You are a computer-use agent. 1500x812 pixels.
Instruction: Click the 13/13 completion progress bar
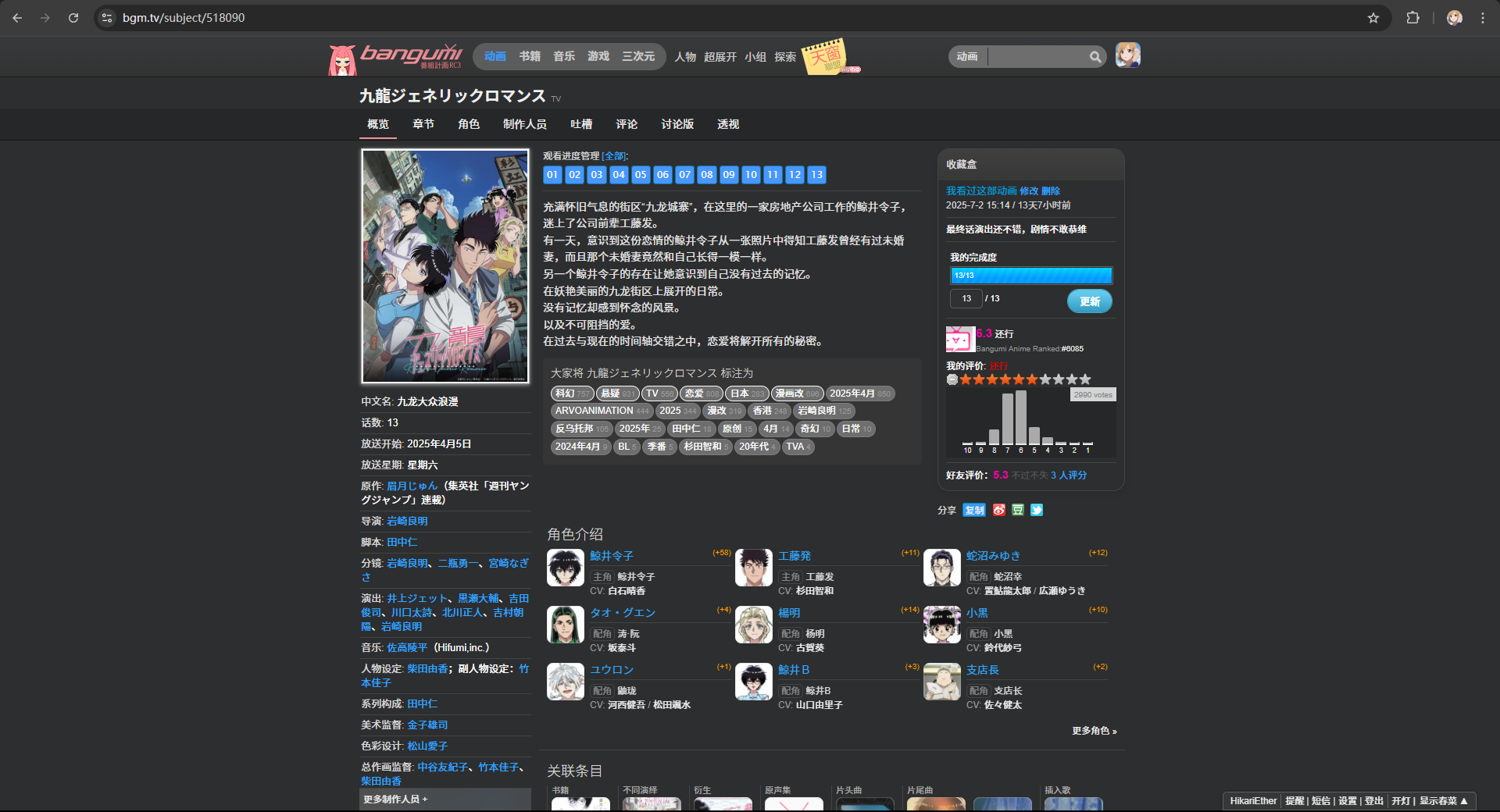pyautogui.click(x=1031, y=276)
